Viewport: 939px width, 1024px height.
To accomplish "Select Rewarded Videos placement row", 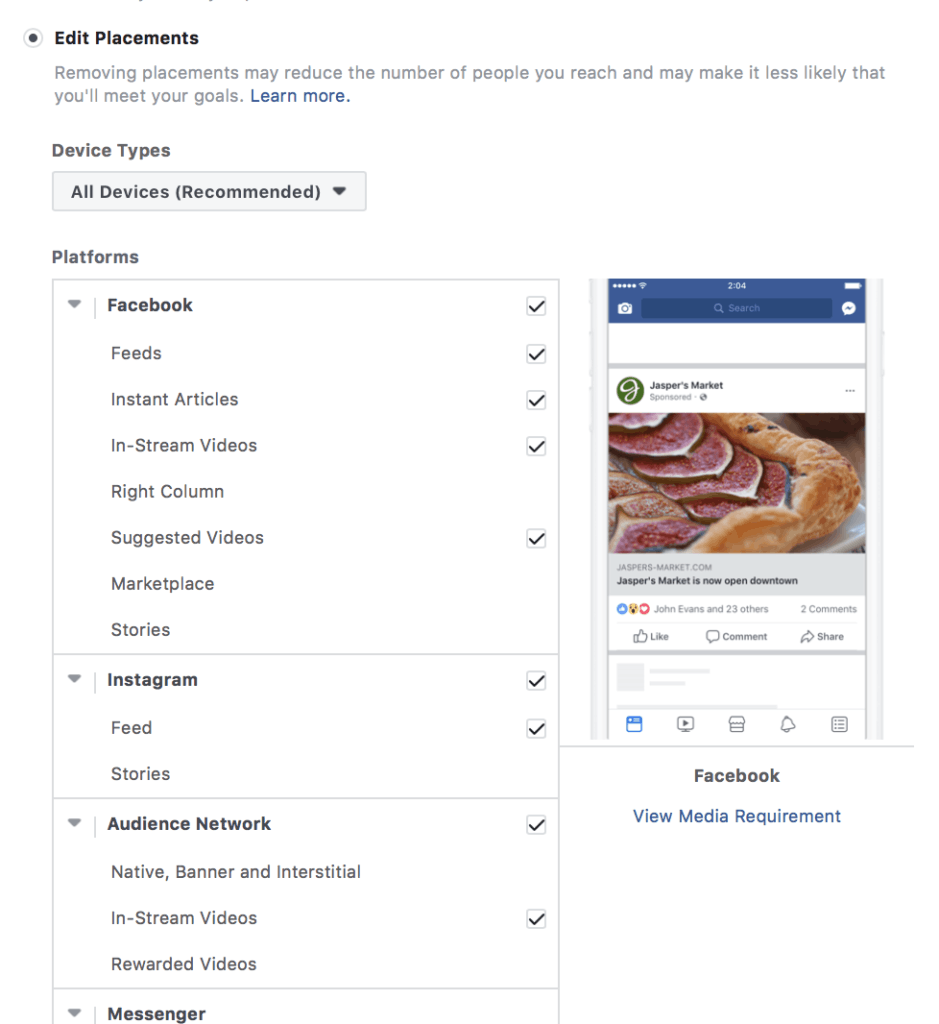I will (x=306, y=964).
